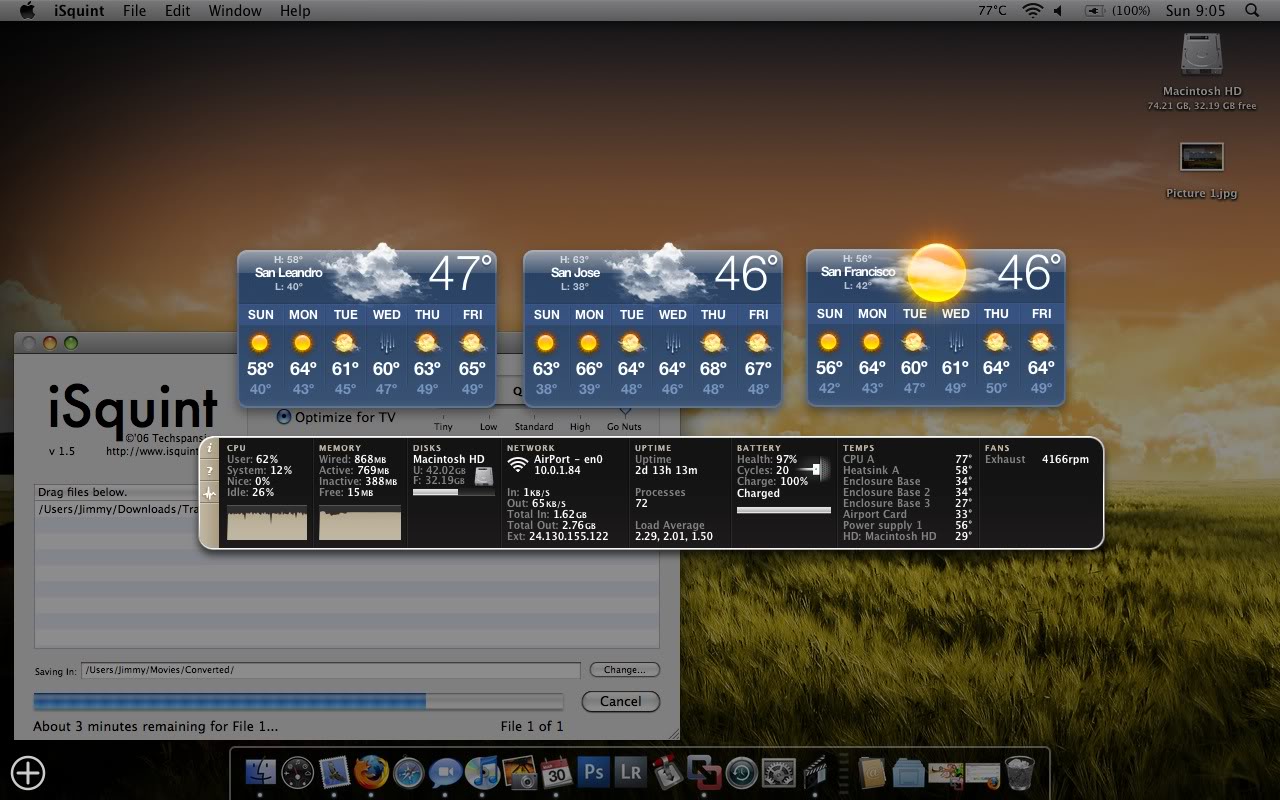Click the menu bar clock Sun 9:05
This screenshot has width=1280, height=800.
(x=1195, y=10)
